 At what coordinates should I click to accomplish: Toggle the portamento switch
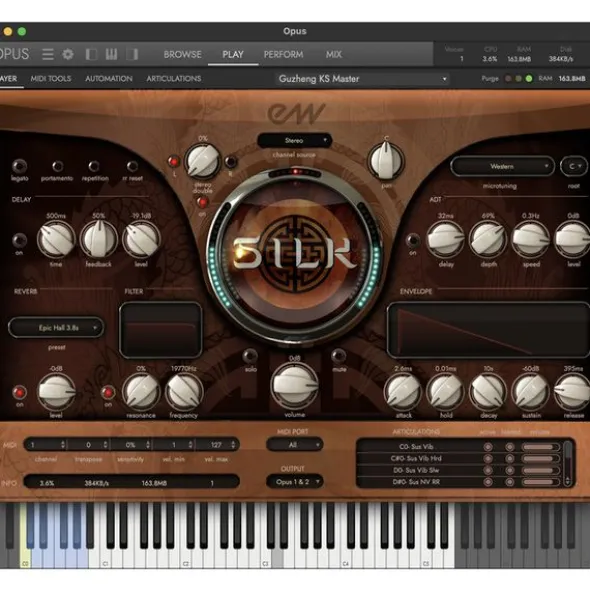click(x=57, y=166)
